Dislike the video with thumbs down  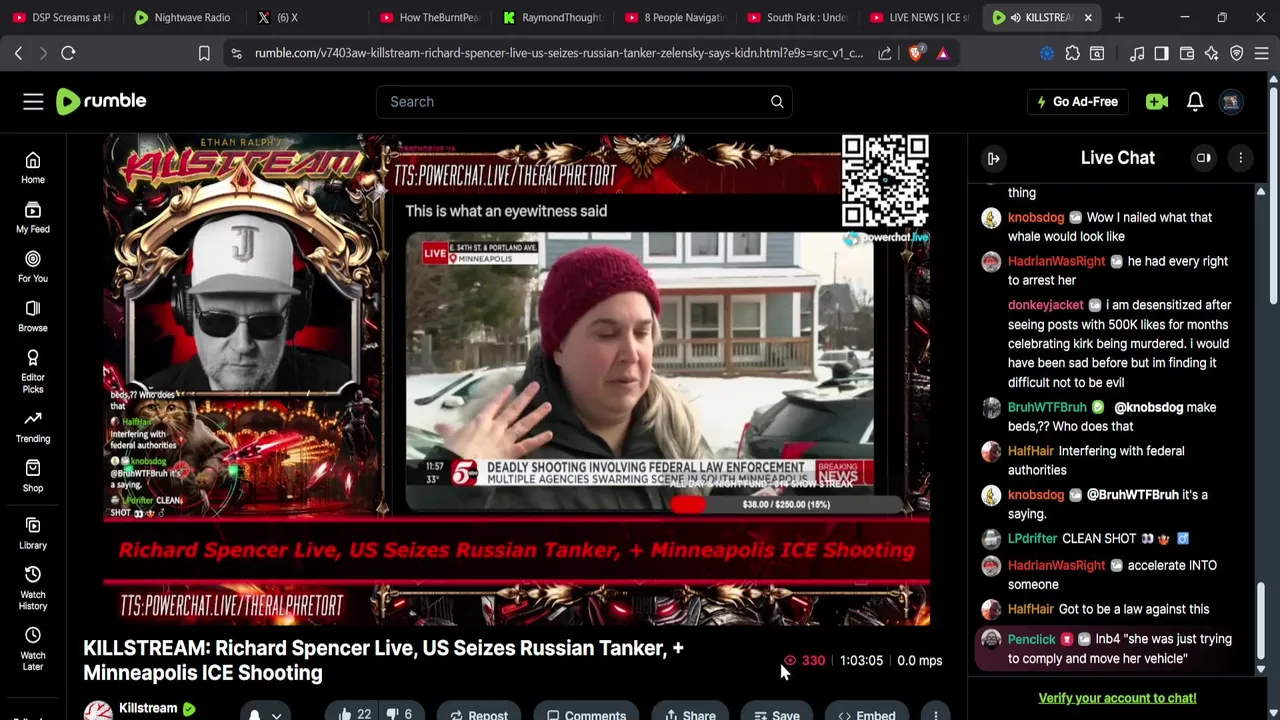coord(399,714)
